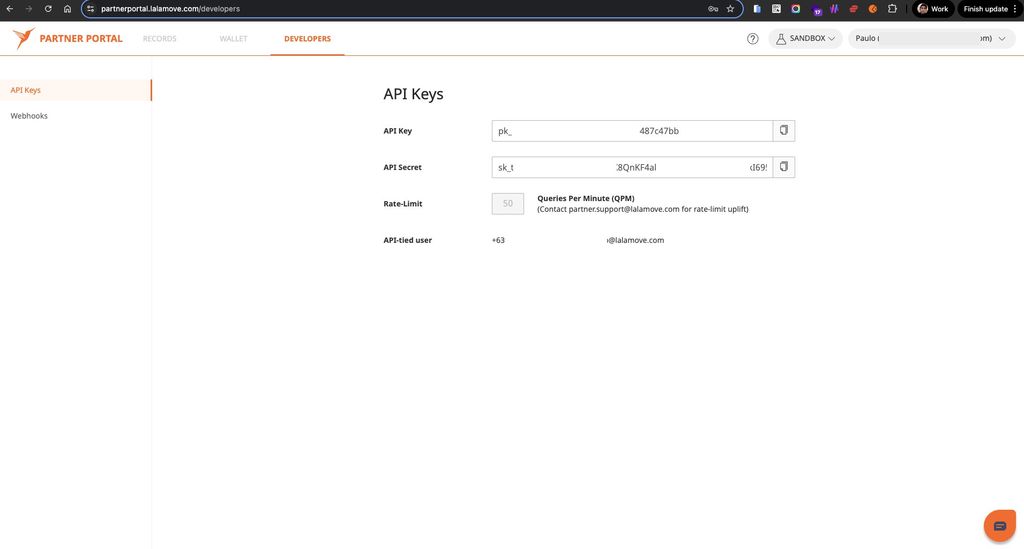
Task: Go to the browser home page
Action: click(67, 9)
